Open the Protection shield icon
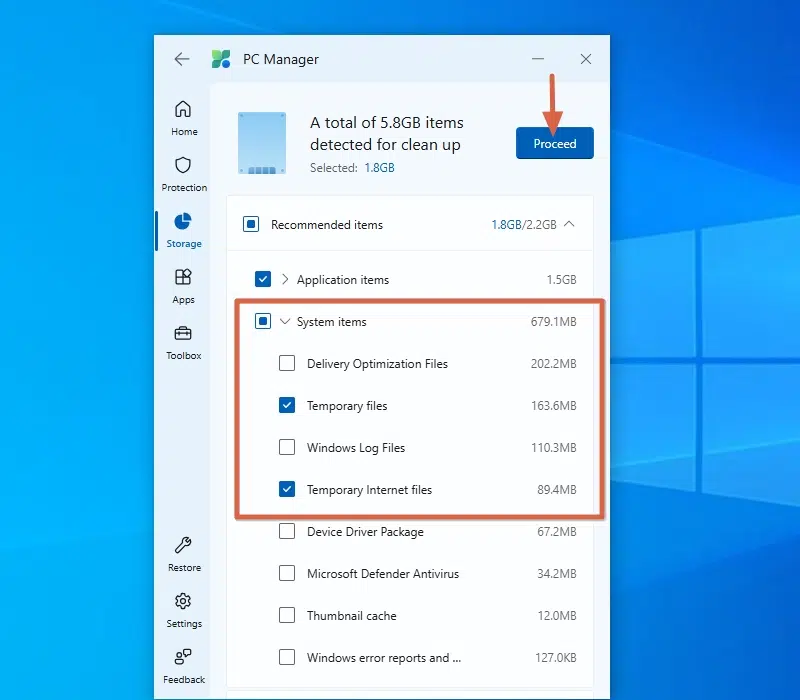800x700 pixels. (183, 166)
